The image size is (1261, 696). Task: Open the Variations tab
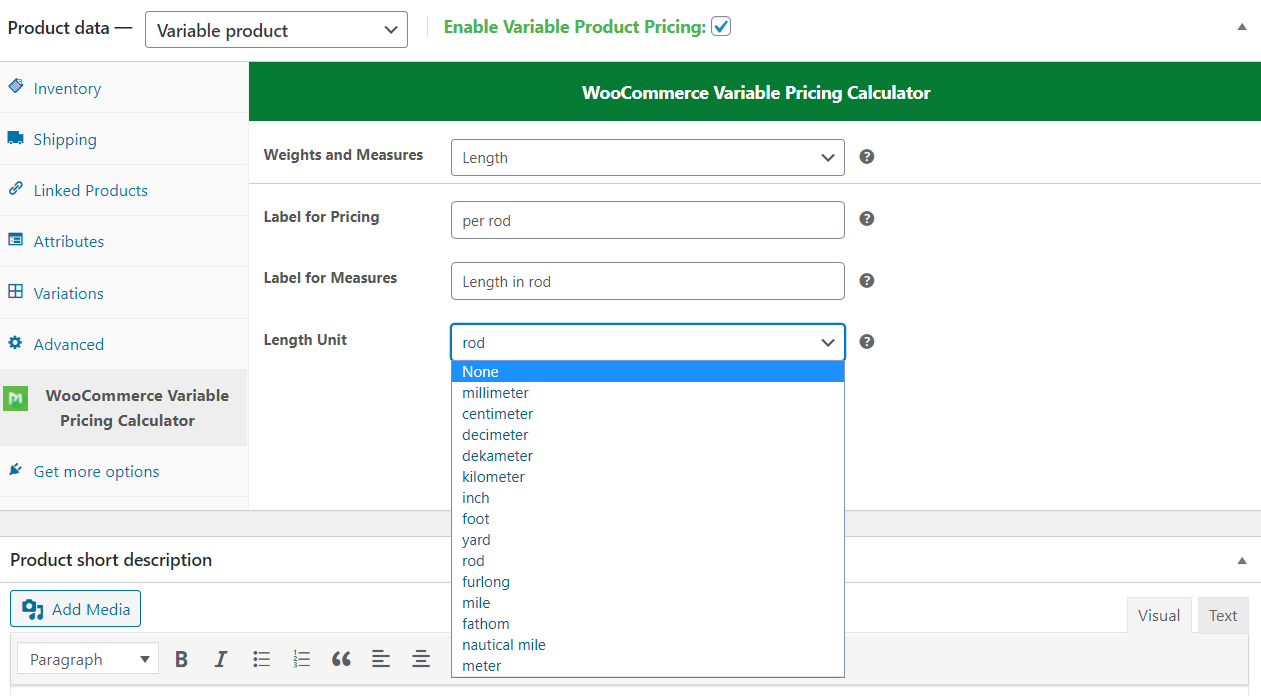[68, 293]
